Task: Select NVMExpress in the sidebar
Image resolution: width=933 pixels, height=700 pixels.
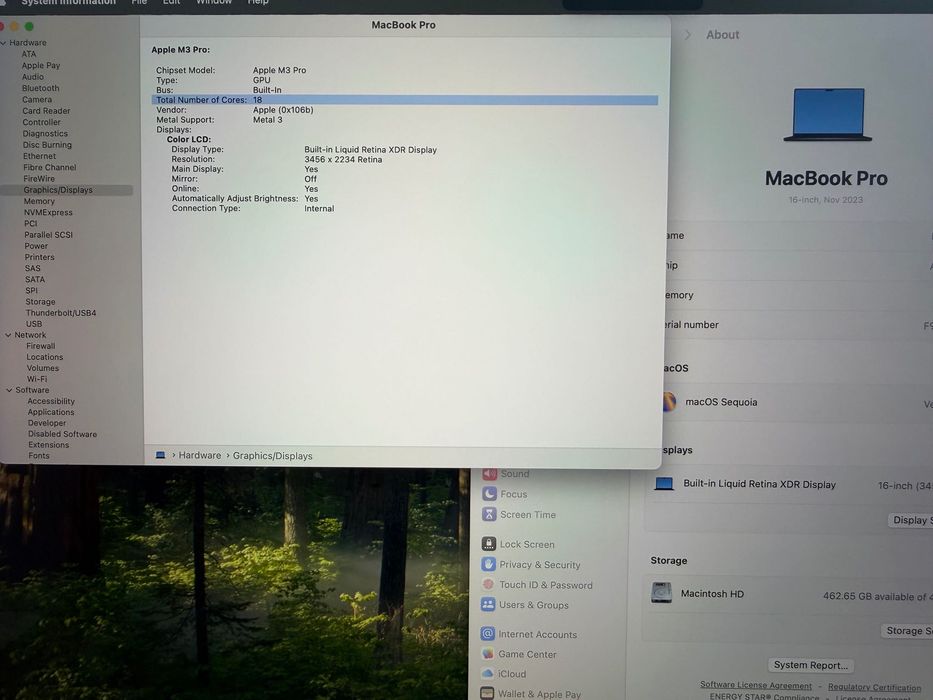Action: (x=48, y=212)
